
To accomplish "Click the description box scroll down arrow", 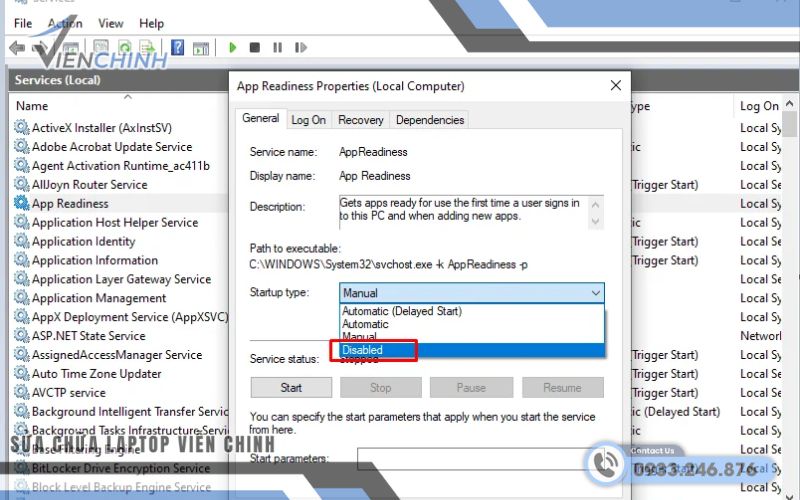I will pos(595,222).
